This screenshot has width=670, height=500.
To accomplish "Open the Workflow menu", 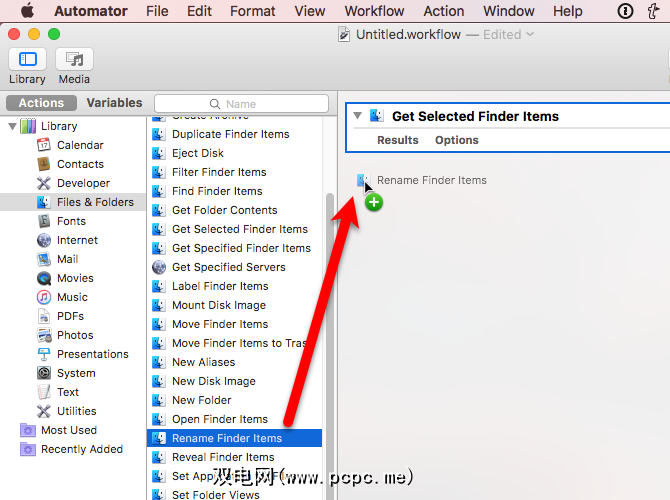I will click(374, 11).
